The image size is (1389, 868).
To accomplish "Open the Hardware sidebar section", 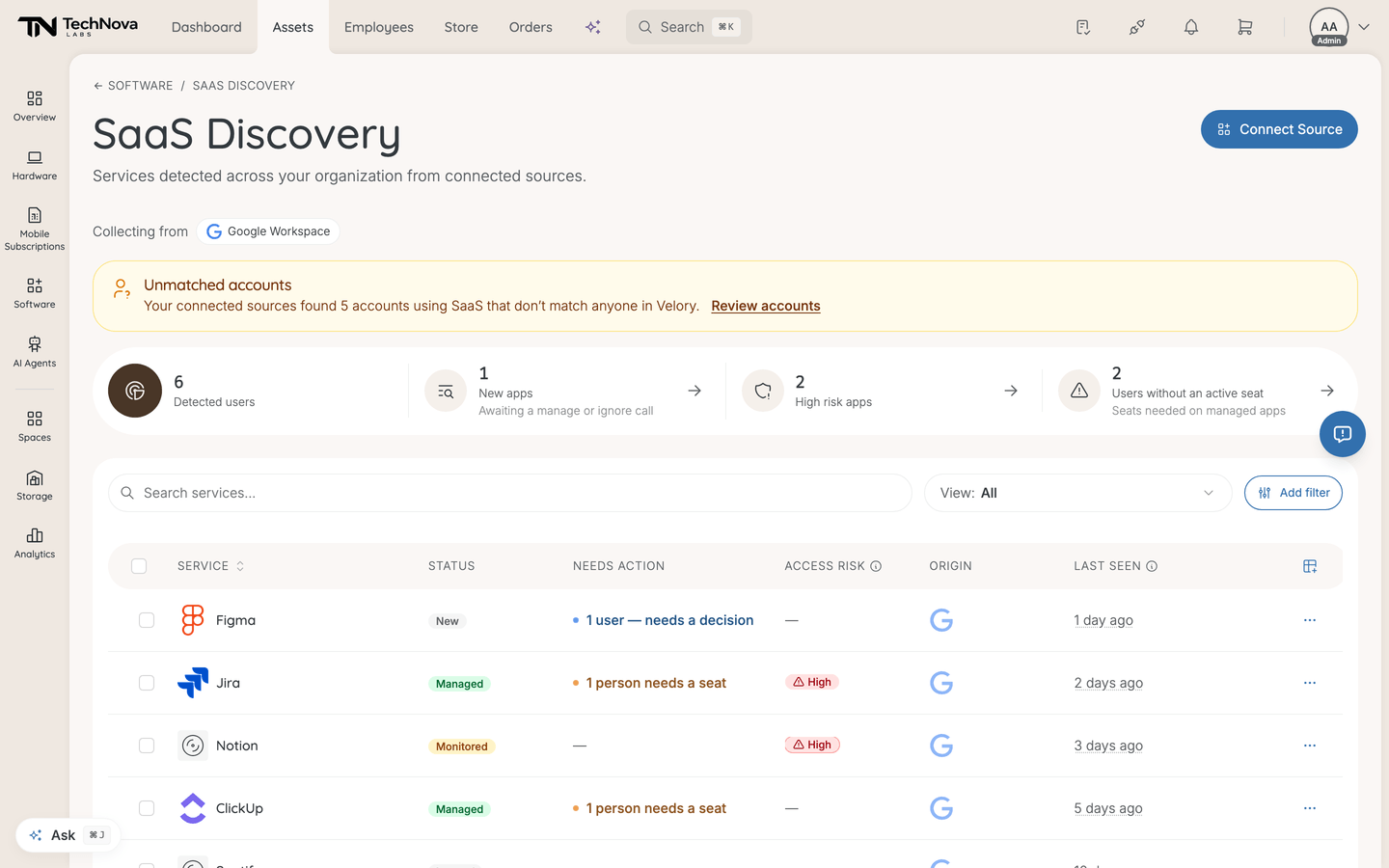I will 35,165.
